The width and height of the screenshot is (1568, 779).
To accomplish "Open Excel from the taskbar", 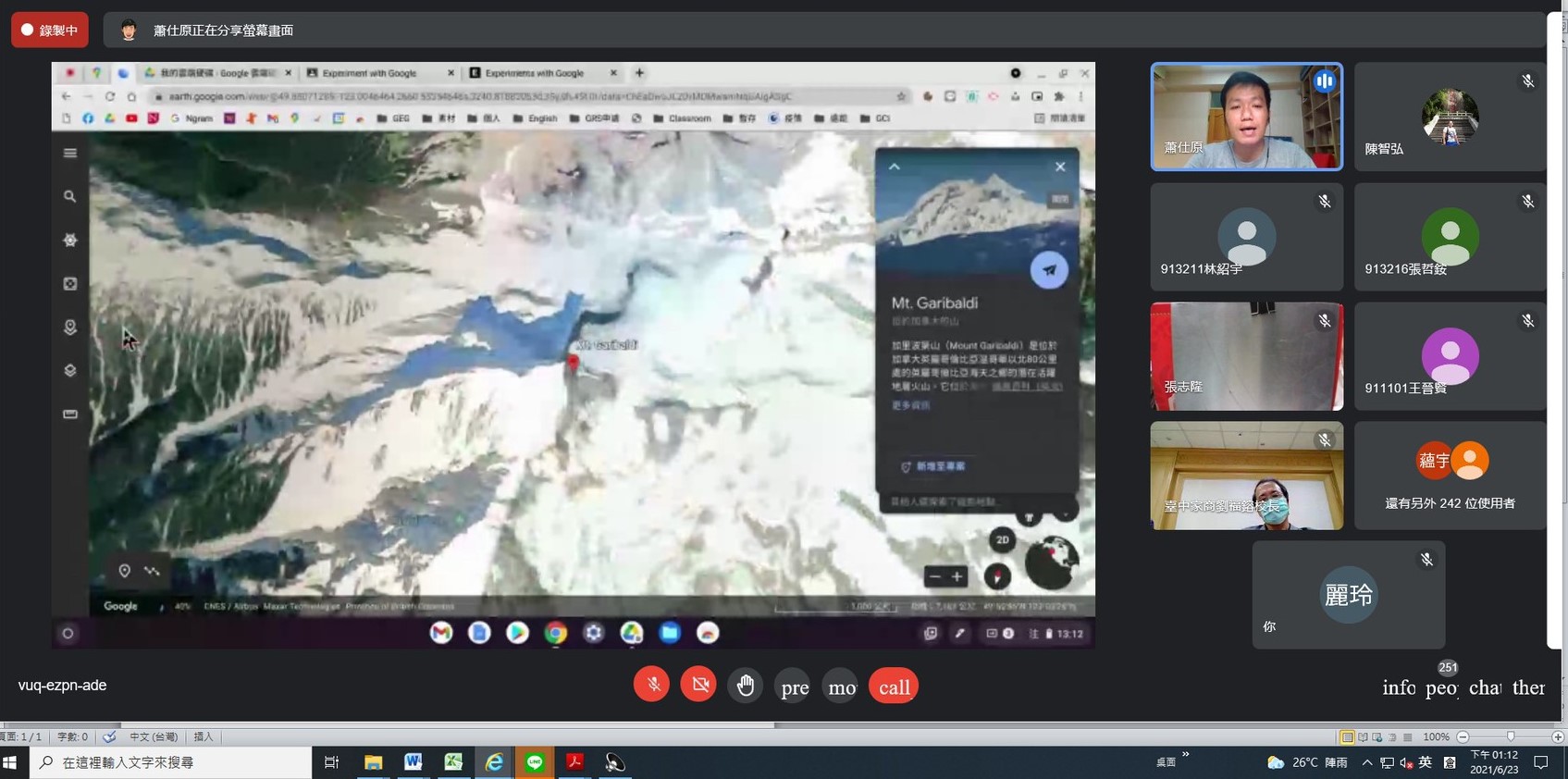I will pyautogui.click(x=453, y=762).
